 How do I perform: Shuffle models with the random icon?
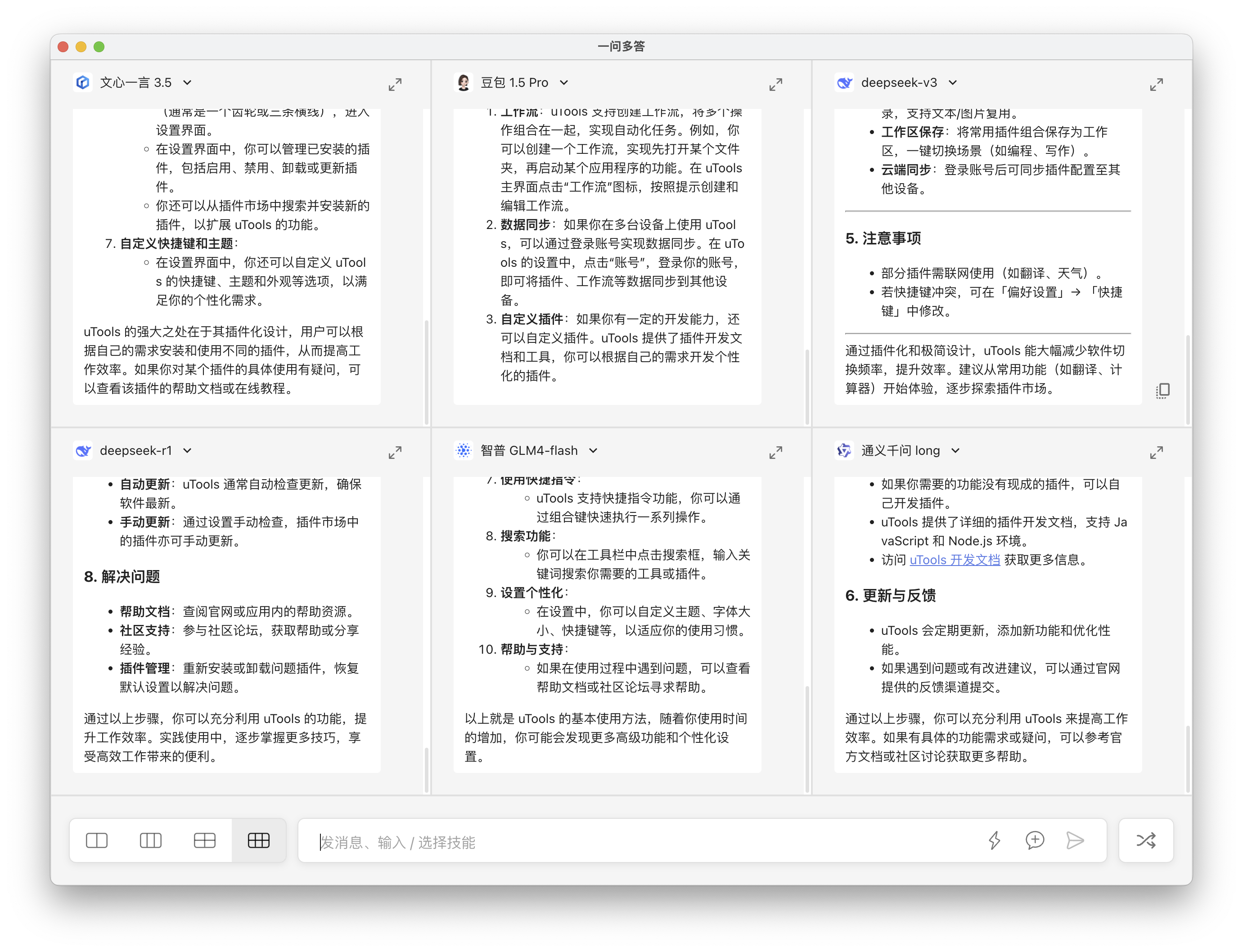point(1146,840)
